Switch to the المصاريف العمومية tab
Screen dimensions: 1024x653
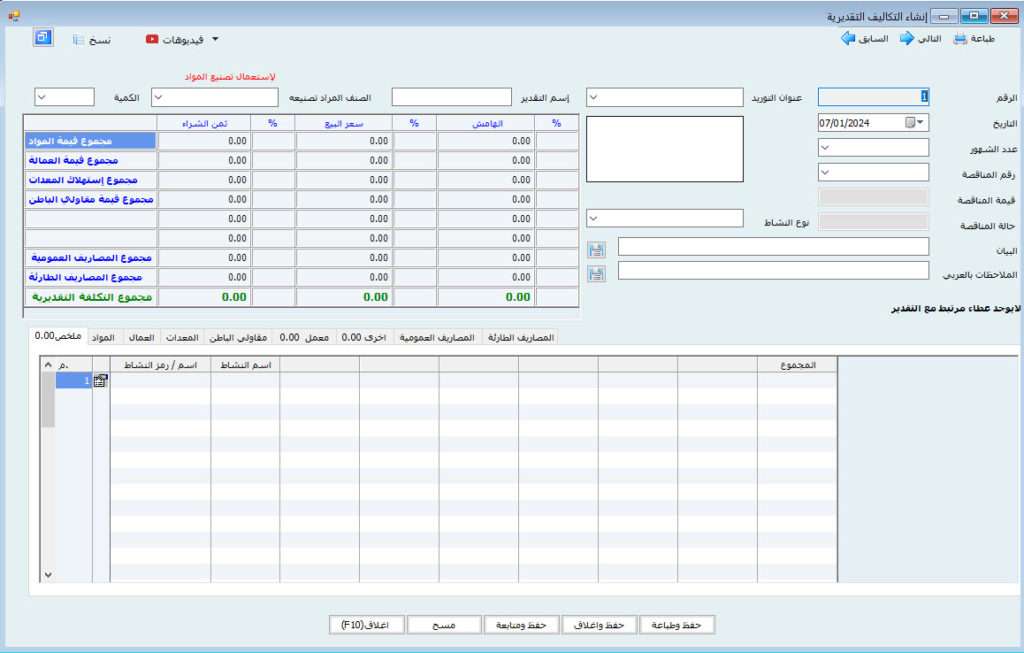click(x=438, y=338)
